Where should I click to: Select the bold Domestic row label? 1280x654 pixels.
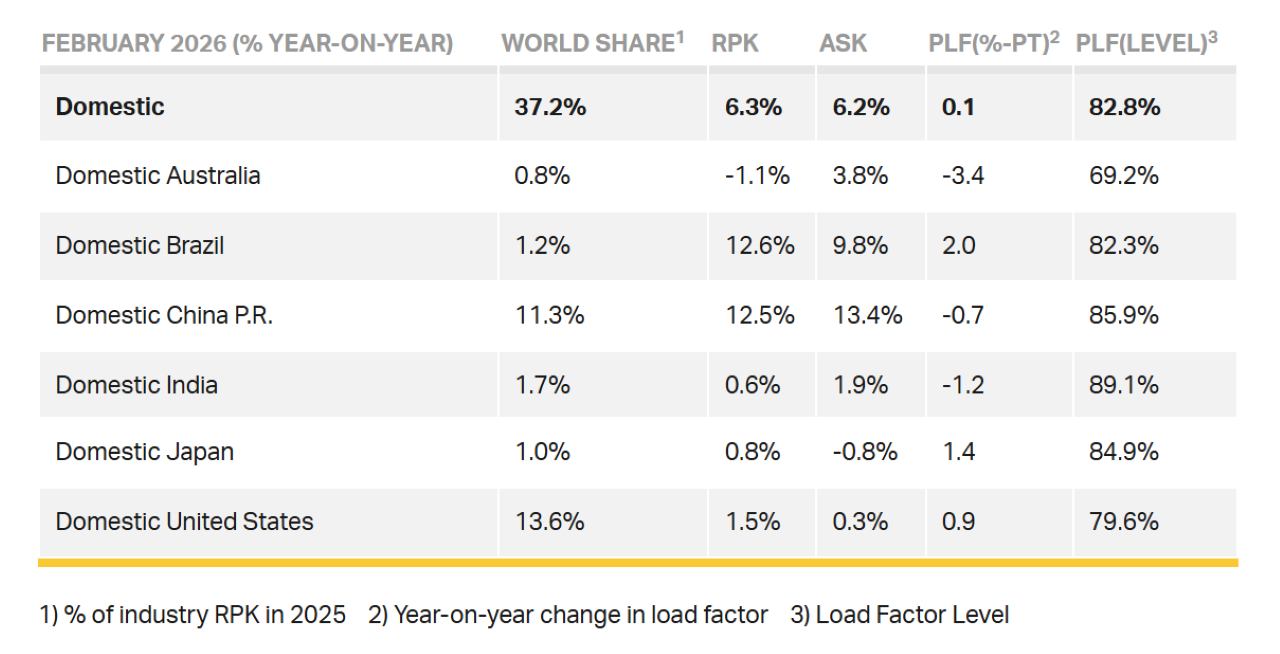tap(110, 107)
